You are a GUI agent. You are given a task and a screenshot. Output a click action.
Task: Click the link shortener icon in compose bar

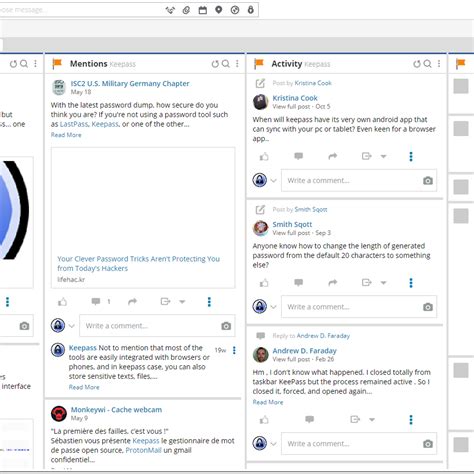coord(170,10)
